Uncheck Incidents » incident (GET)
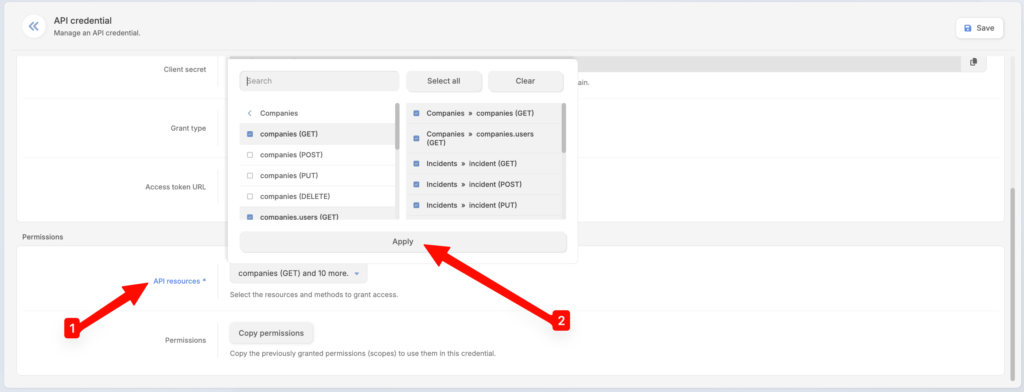Screen dimensions: 1024x392 pos(416,163)
